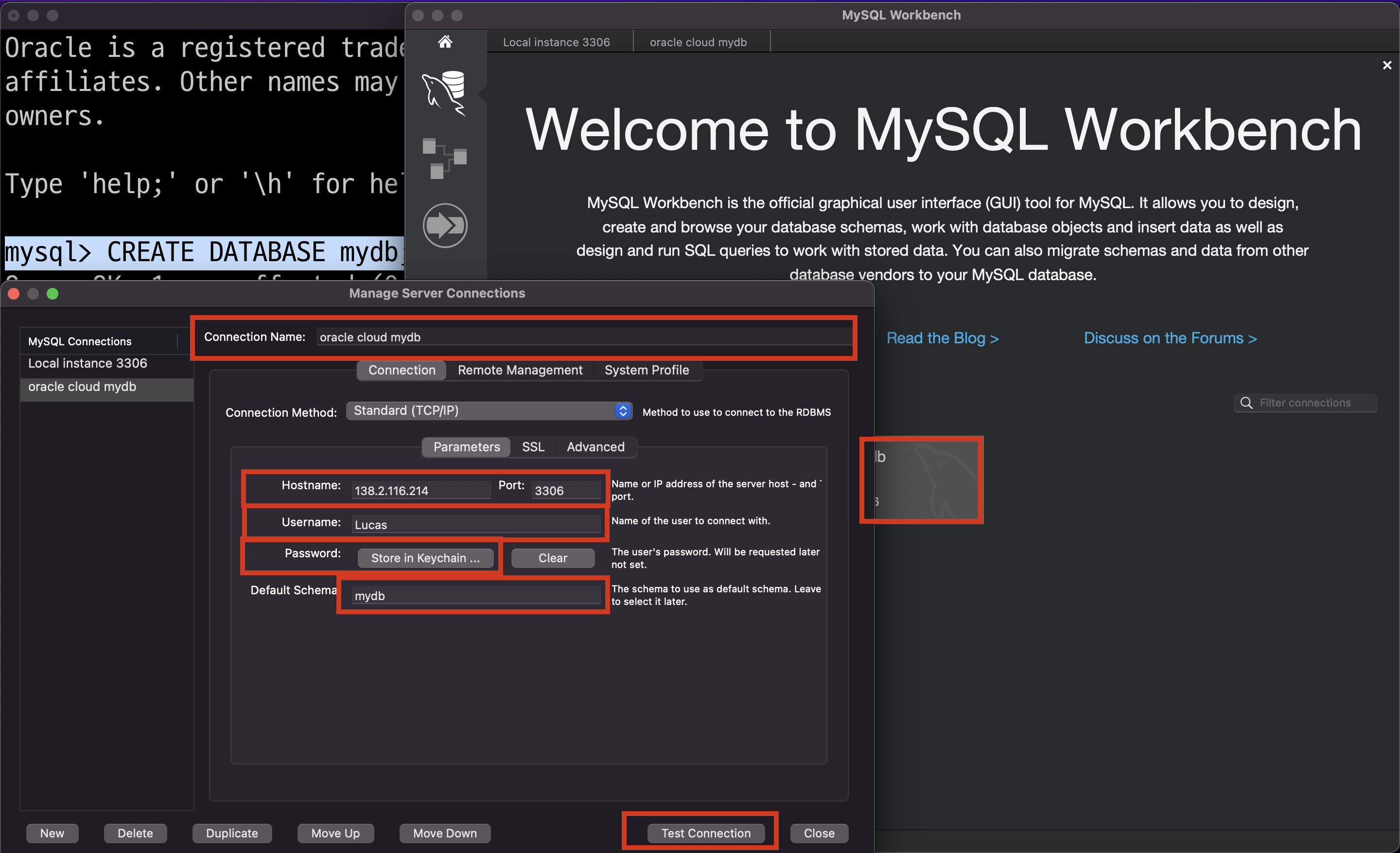The image size is (1400, 853).
Task: Clear the stored password
Action: [x=552, y=558]
